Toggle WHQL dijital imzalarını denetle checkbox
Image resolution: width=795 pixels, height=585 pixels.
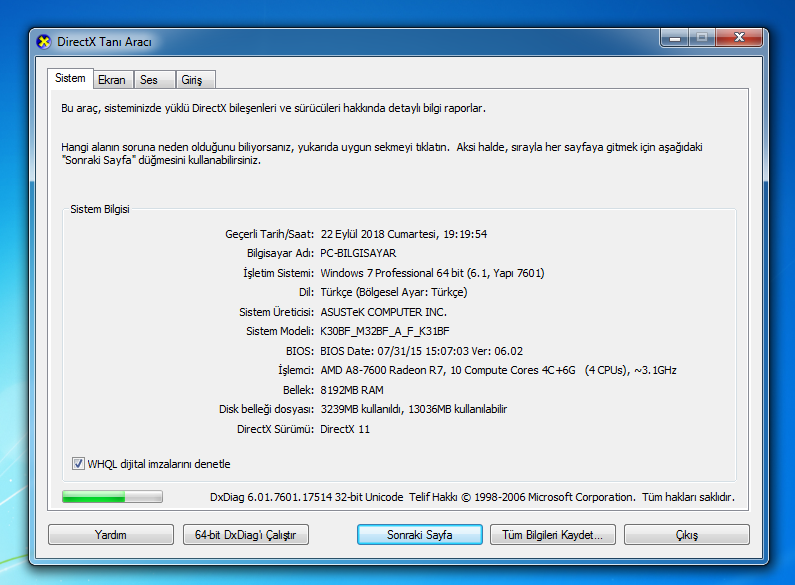[78, 463]
